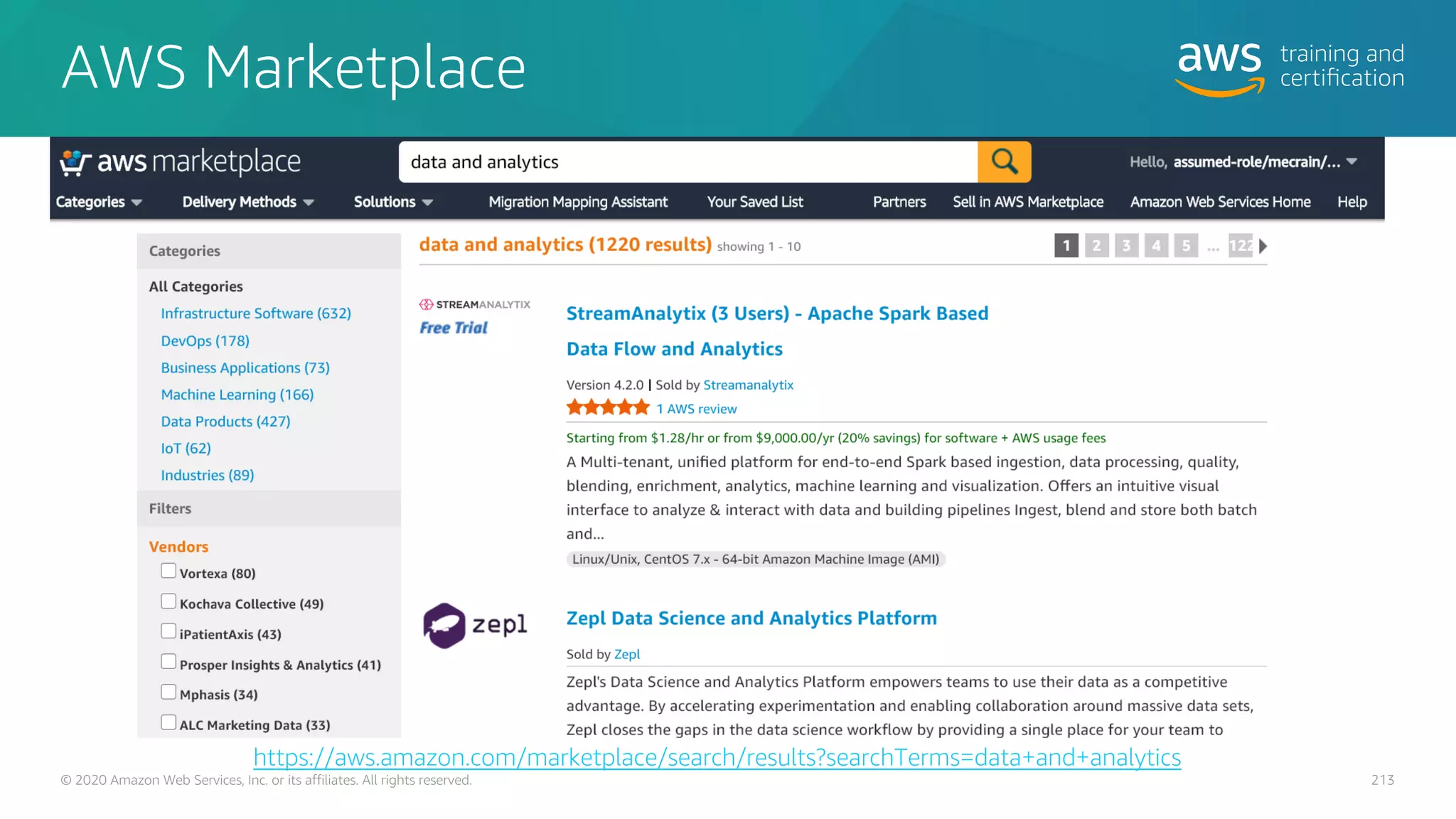The height and width of the screenshot is (819, 1456).
Task: Go to next results page arrow
Action: [1263, 247]
